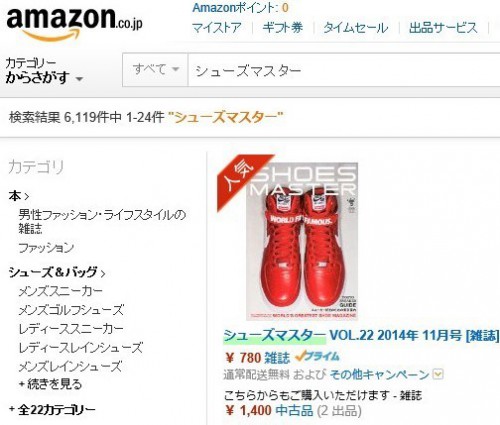Open the Shoes Master magazine cover thumbnail

302,241
